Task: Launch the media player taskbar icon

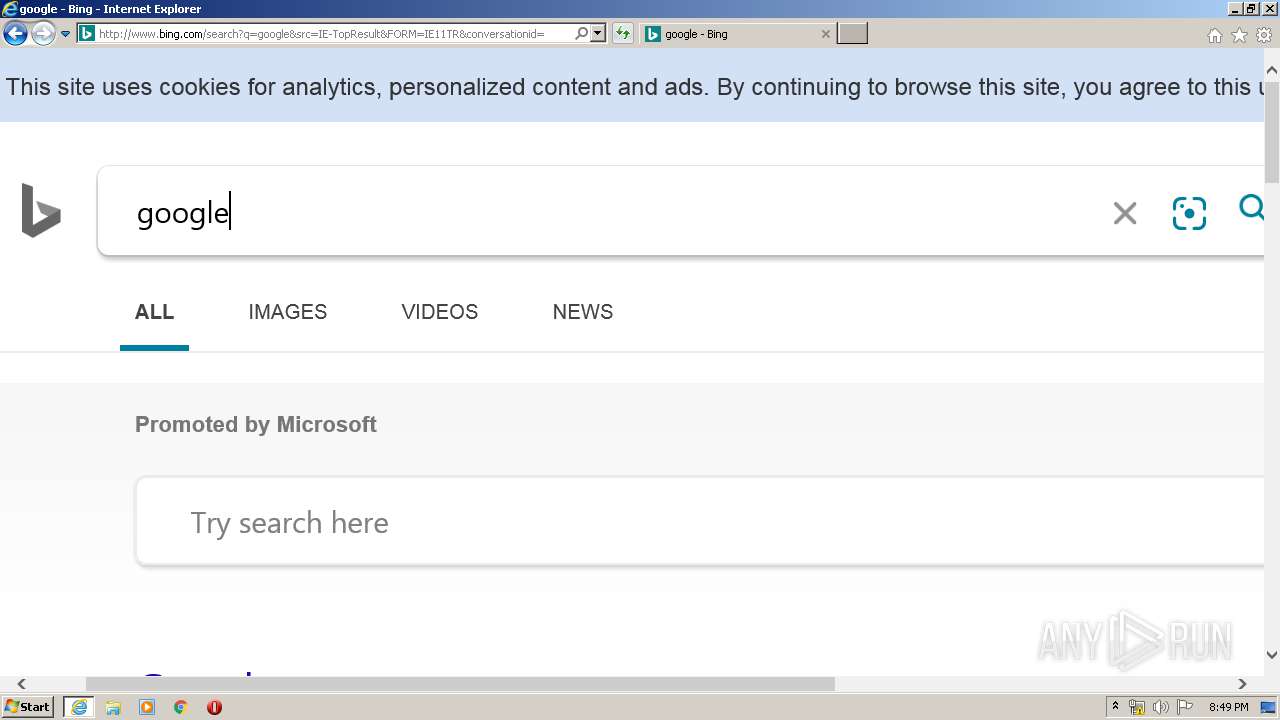Action: click(147, 707)
